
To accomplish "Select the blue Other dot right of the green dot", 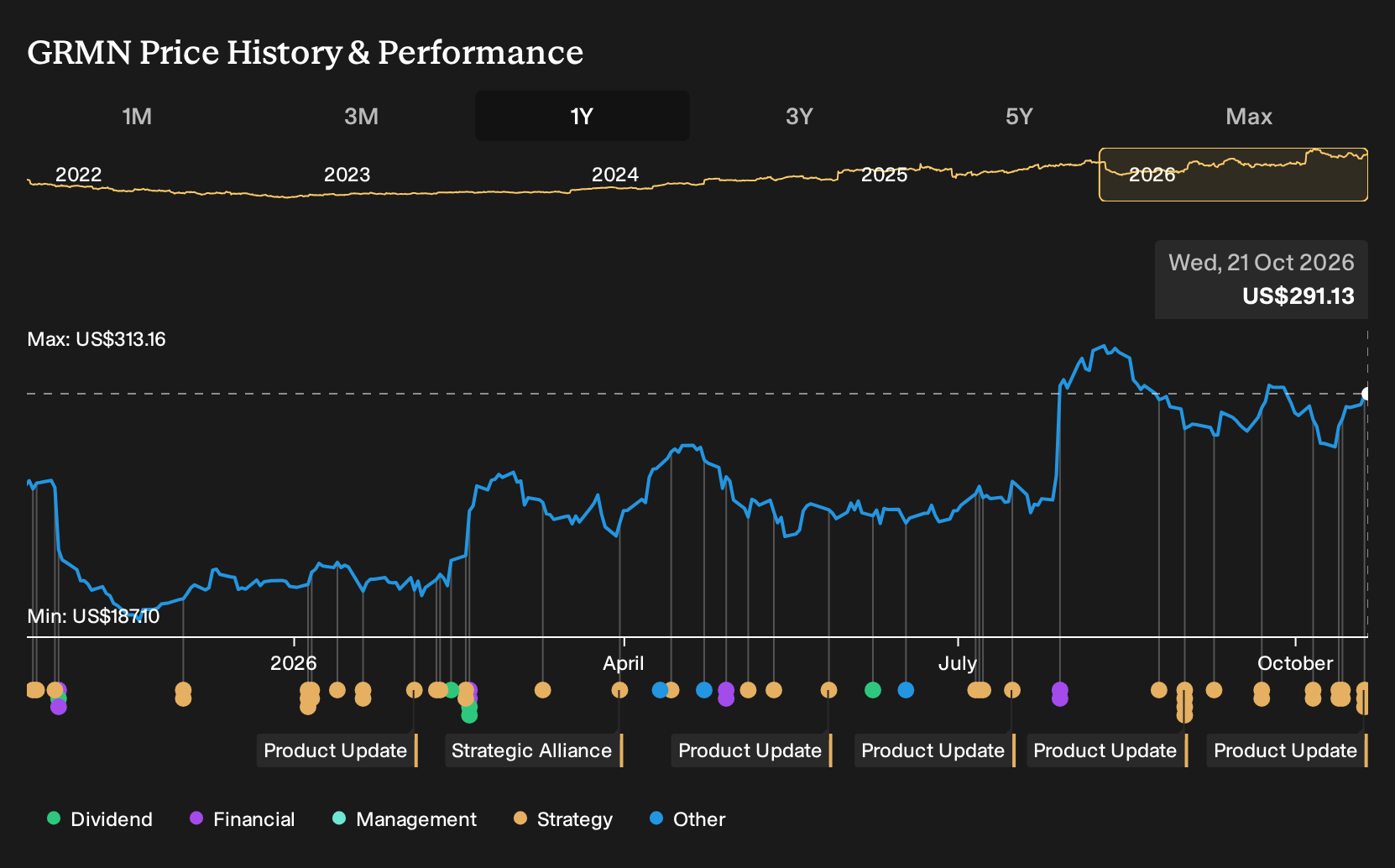I will tap(906, 690).
